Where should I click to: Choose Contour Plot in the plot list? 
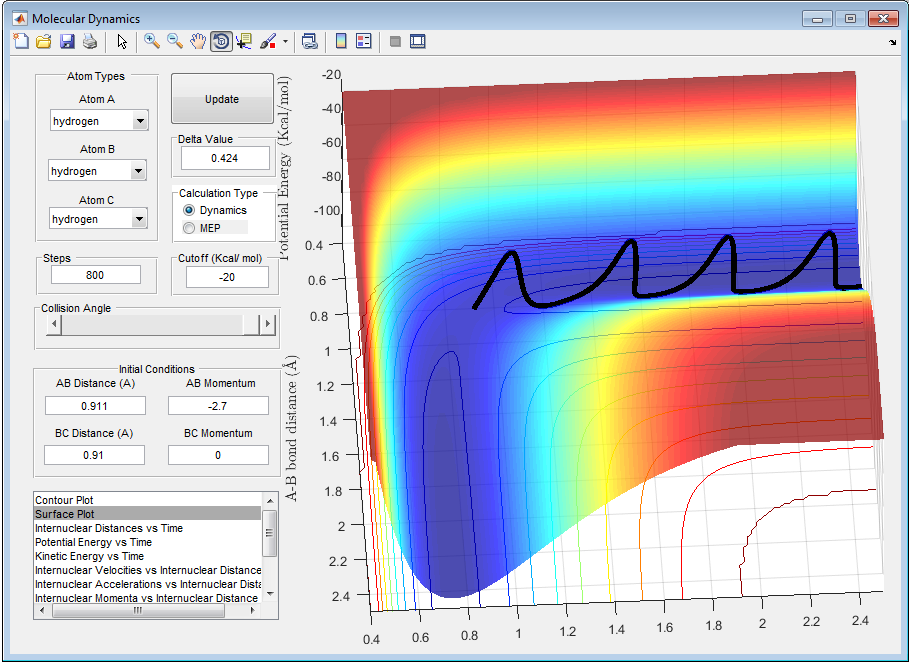click(65, 499)
